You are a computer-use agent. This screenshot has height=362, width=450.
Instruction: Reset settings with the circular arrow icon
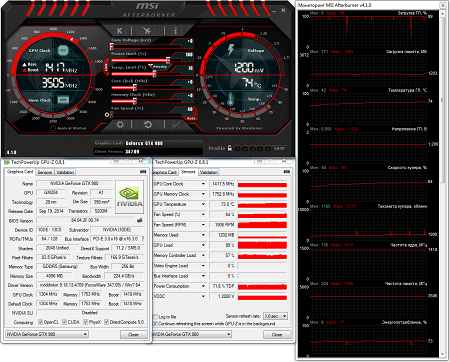pos(148,125)
